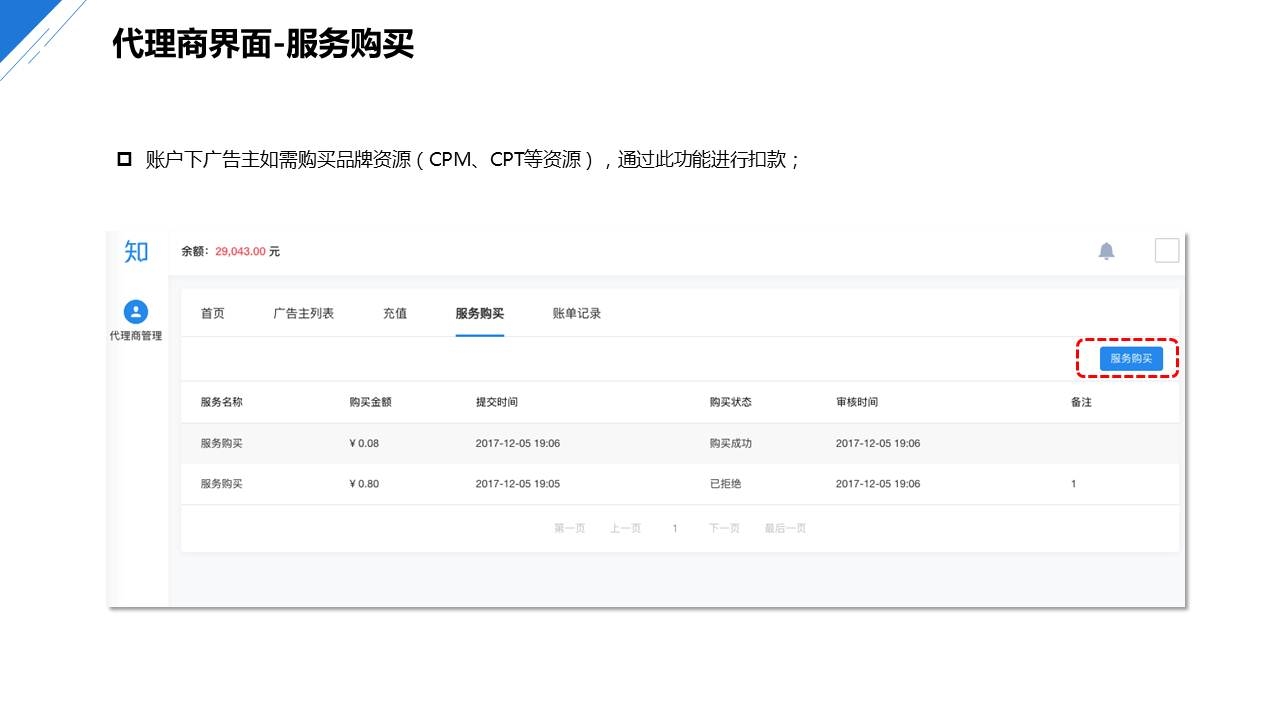This screenshot has height=720, width=1280.
Task: Click the 提交时间 column header
Action: (496, 402)
